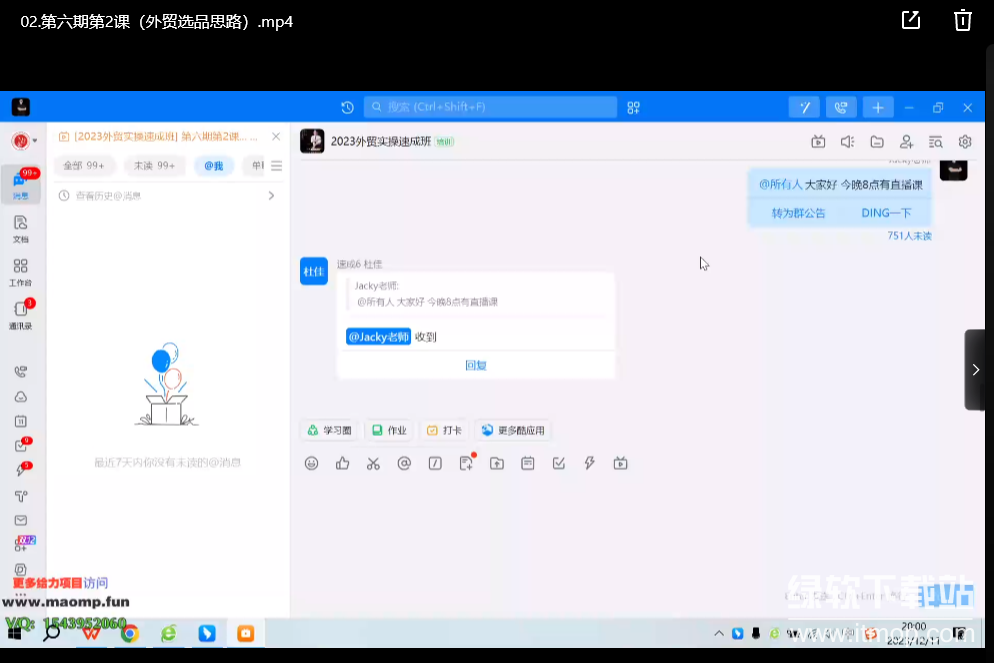
Task: Click message history clock icon
Action: [x=347, y=108]
